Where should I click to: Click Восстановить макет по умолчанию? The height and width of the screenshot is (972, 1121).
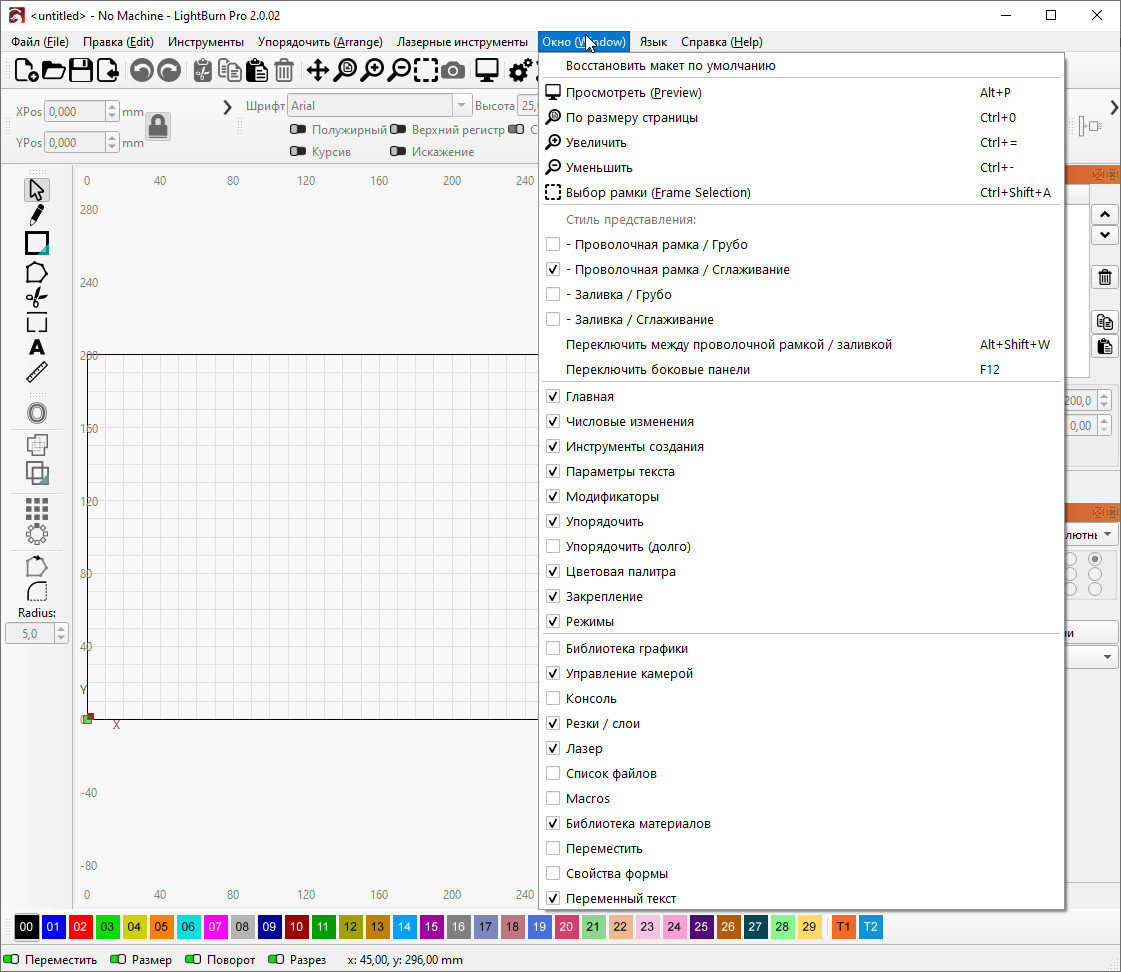click(670, 66)
